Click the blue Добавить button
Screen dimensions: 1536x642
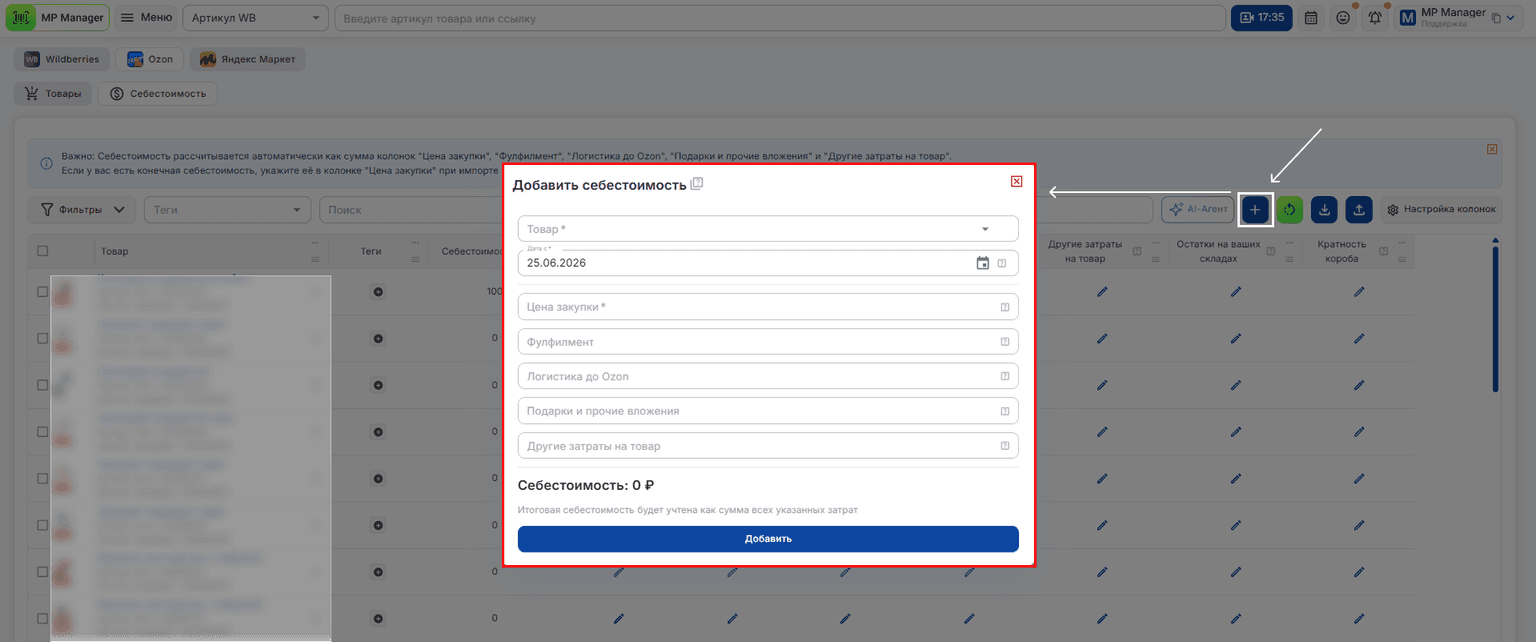coord(768,539)
